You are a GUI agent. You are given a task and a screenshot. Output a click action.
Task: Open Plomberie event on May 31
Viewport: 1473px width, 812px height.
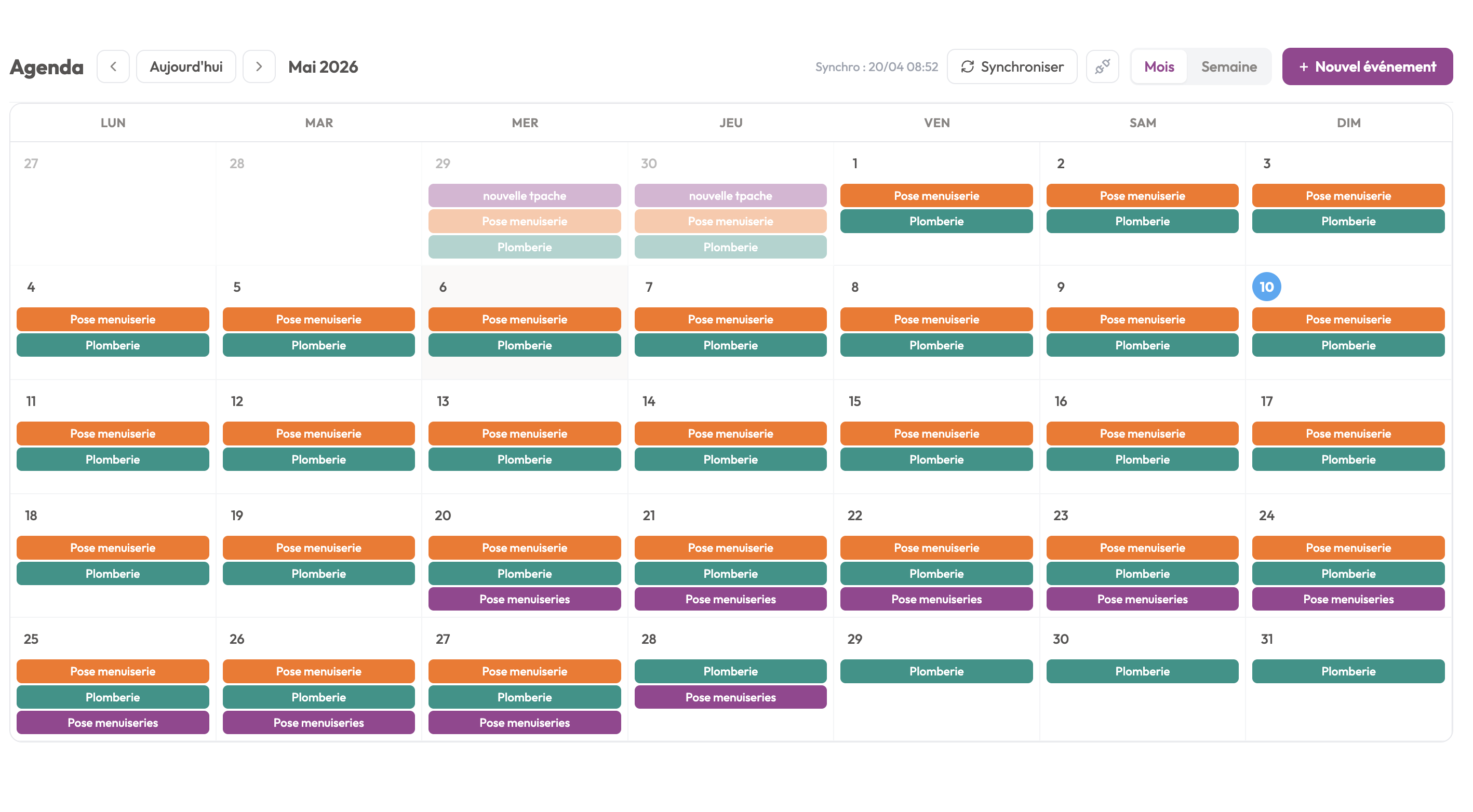click(1348, 671)
